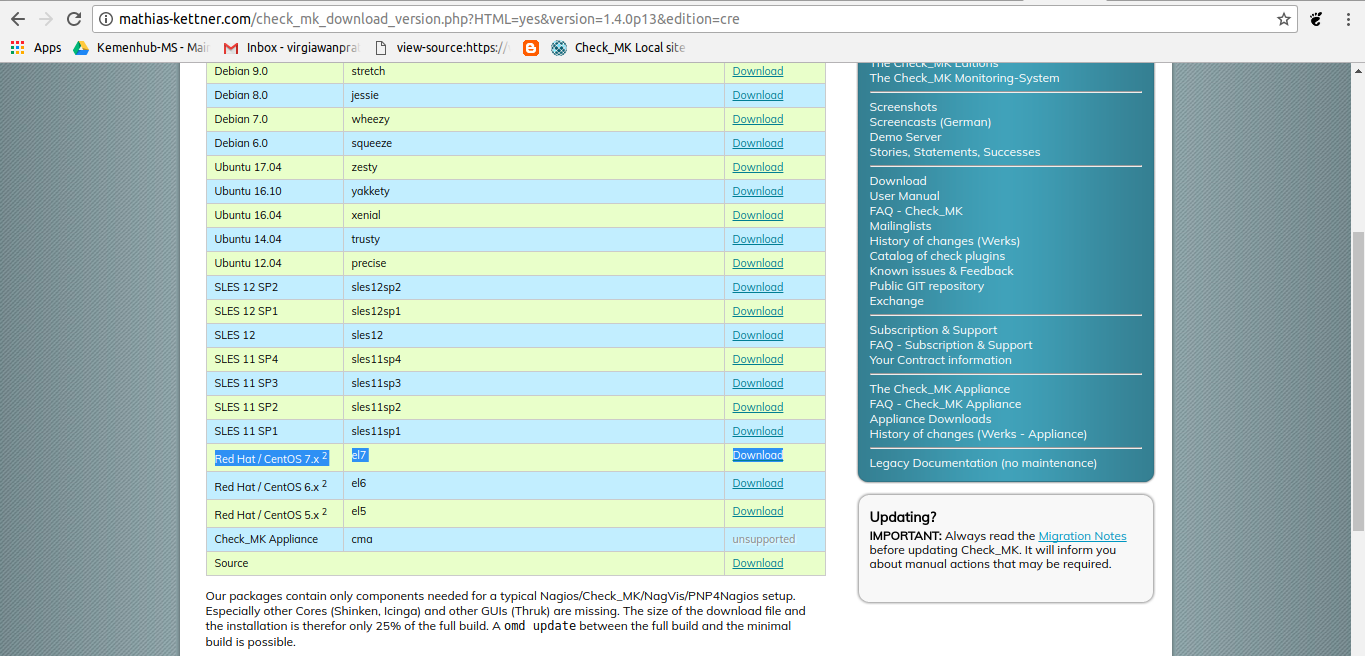
Task: Open the sidebar Download menu item
Action: [x=898, y=181]
